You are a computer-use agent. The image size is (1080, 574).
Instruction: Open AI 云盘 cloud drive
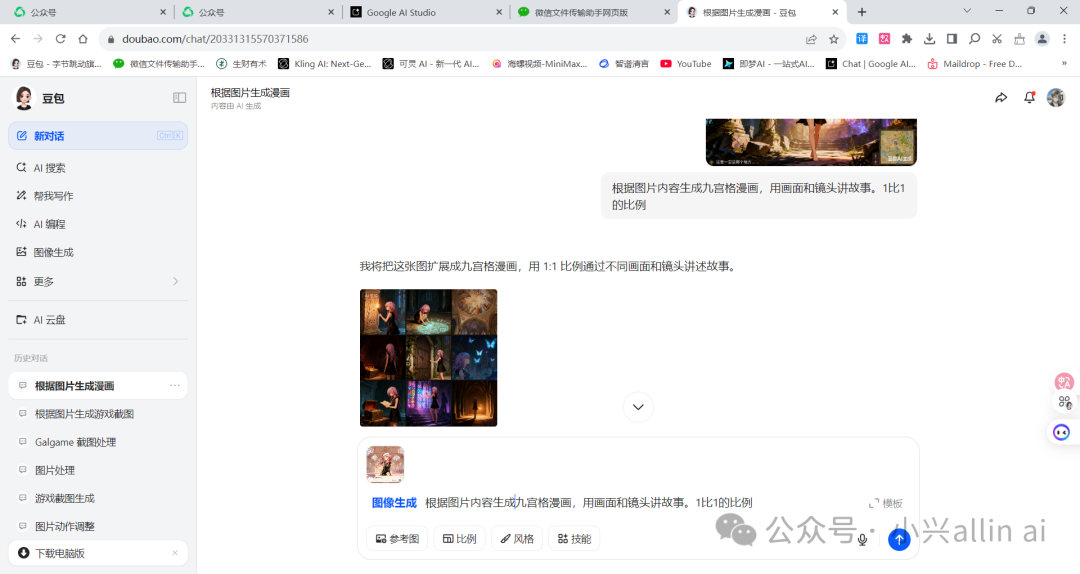pyautogui.click(x=98, y=320)
